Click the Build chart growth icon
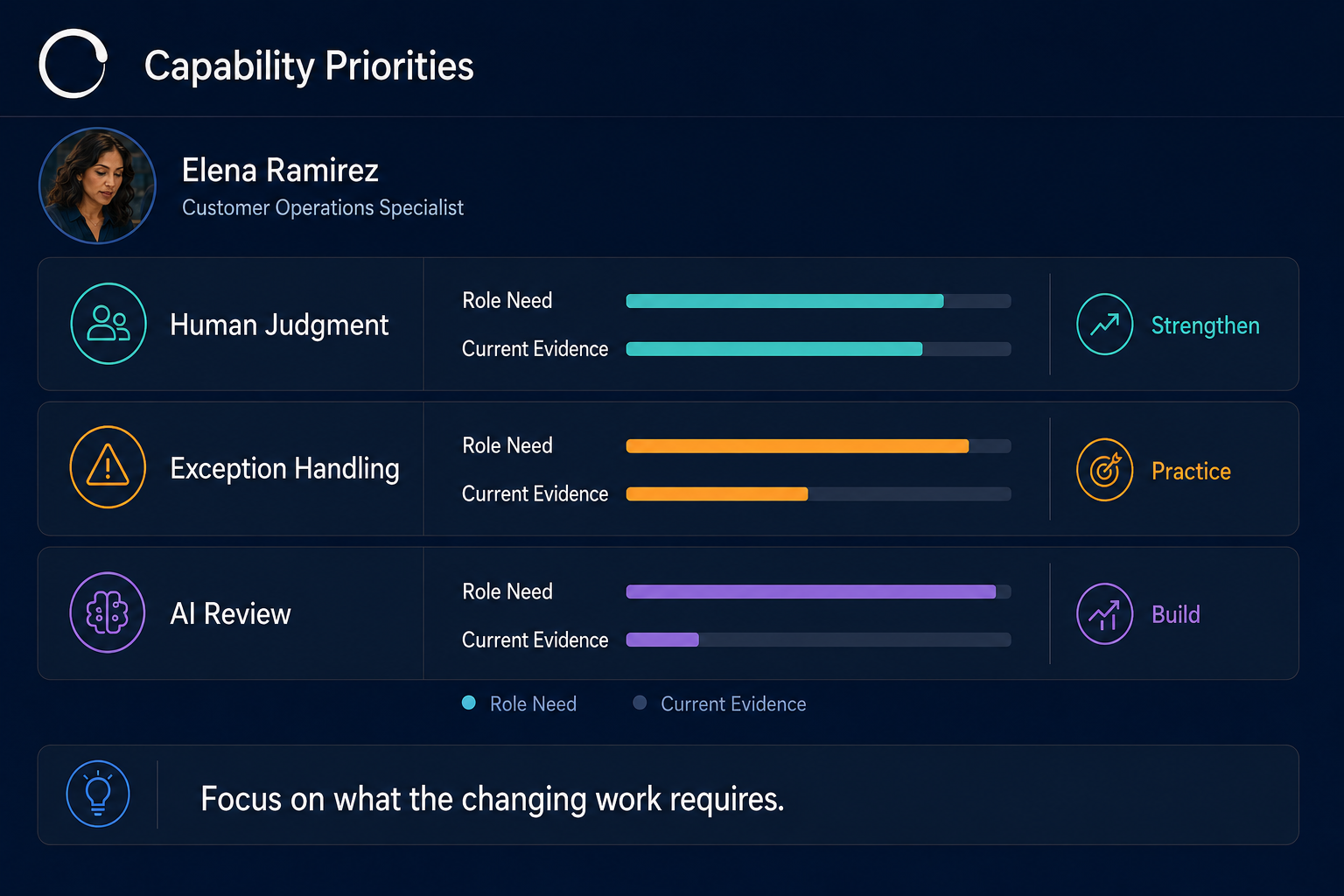The height and width of the screenshot is (896, 1344). 1104,614
